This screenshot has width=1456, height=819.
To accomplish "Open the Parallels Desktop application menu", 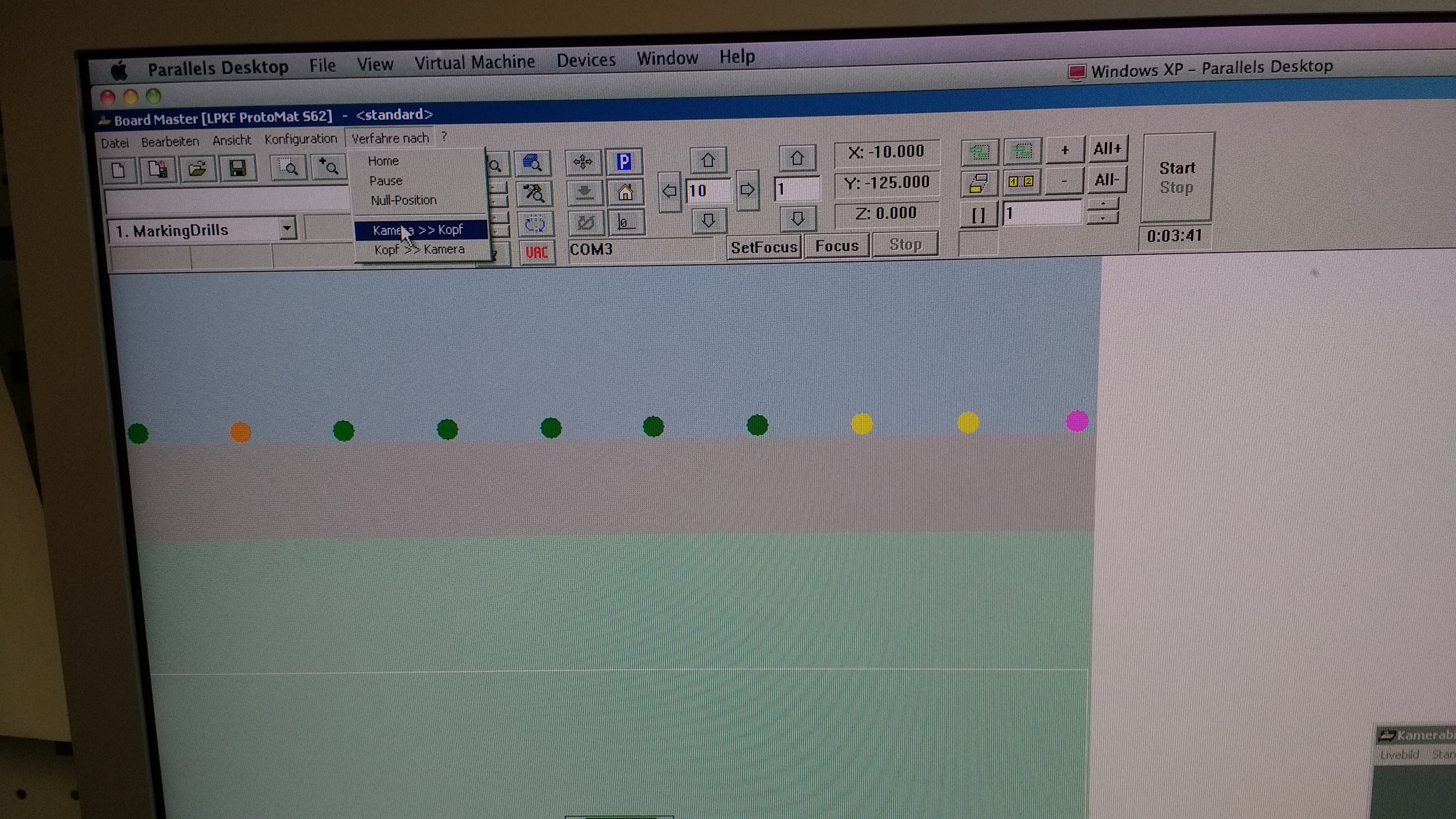I will [x=218, y=68].
